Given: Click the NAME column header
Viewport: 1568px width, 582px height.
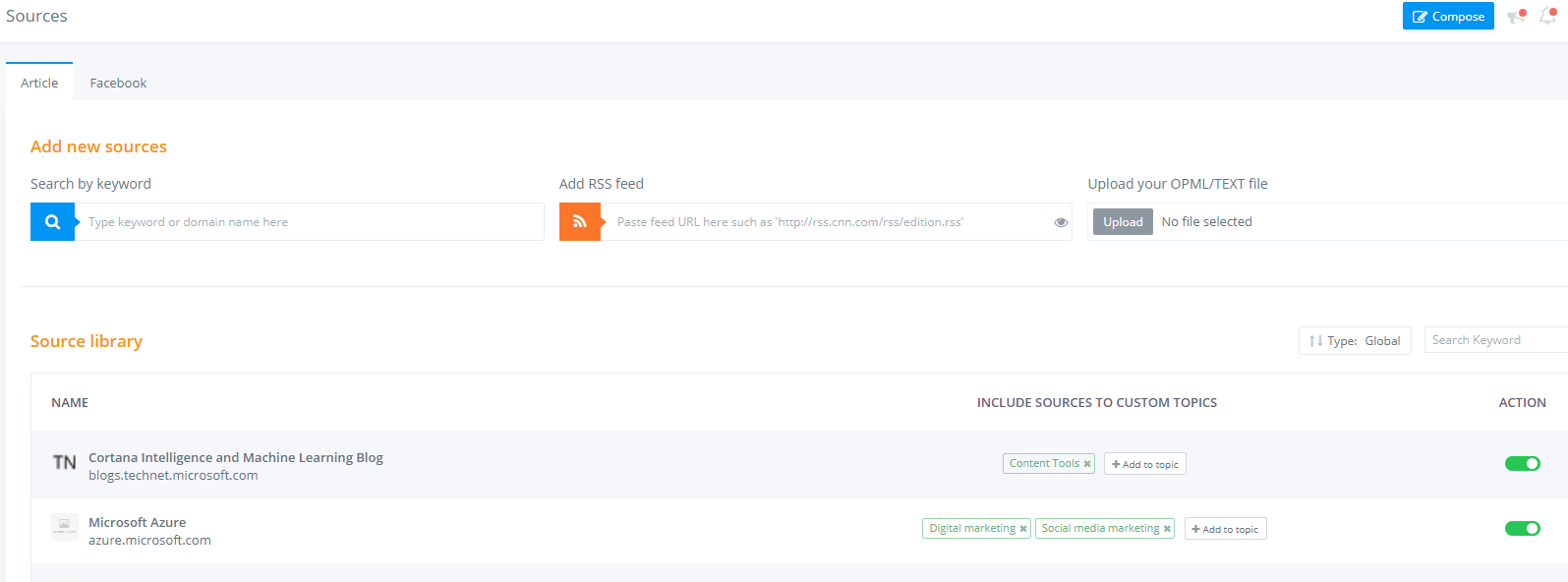Looking at the screenshot, I should 70,402.
